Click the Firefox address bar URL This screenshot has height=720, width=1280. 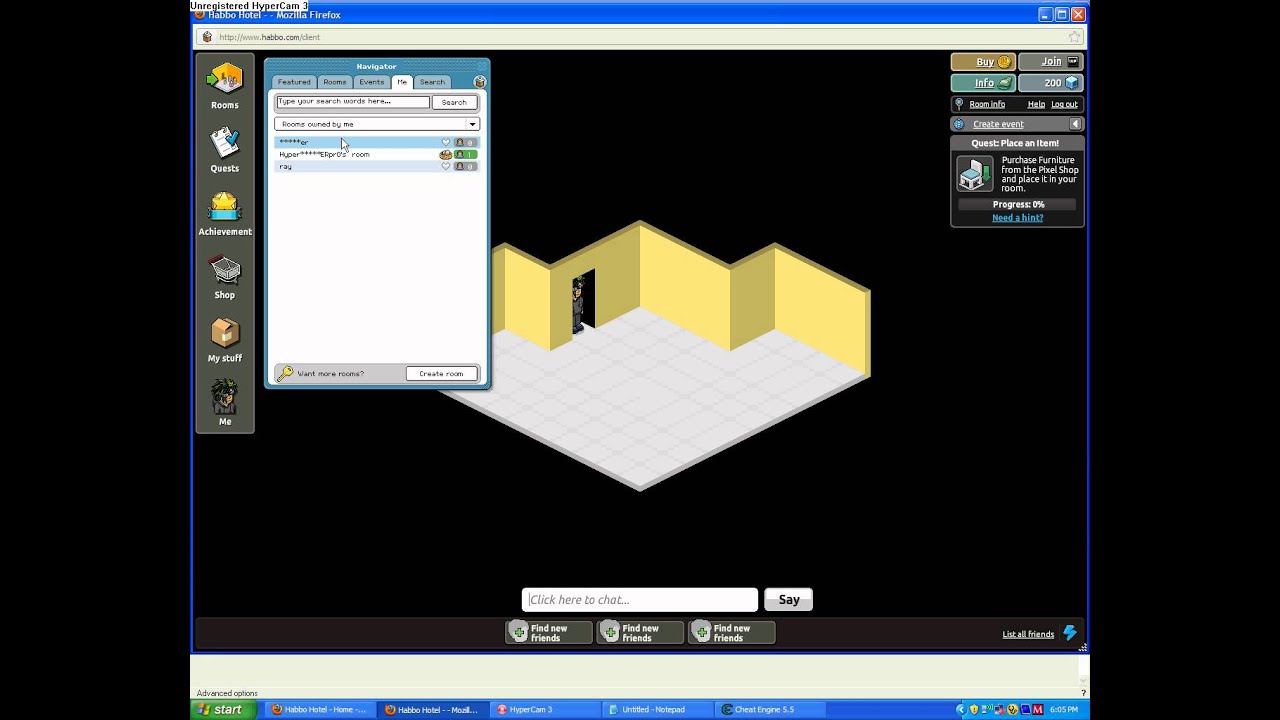point(269,37)
